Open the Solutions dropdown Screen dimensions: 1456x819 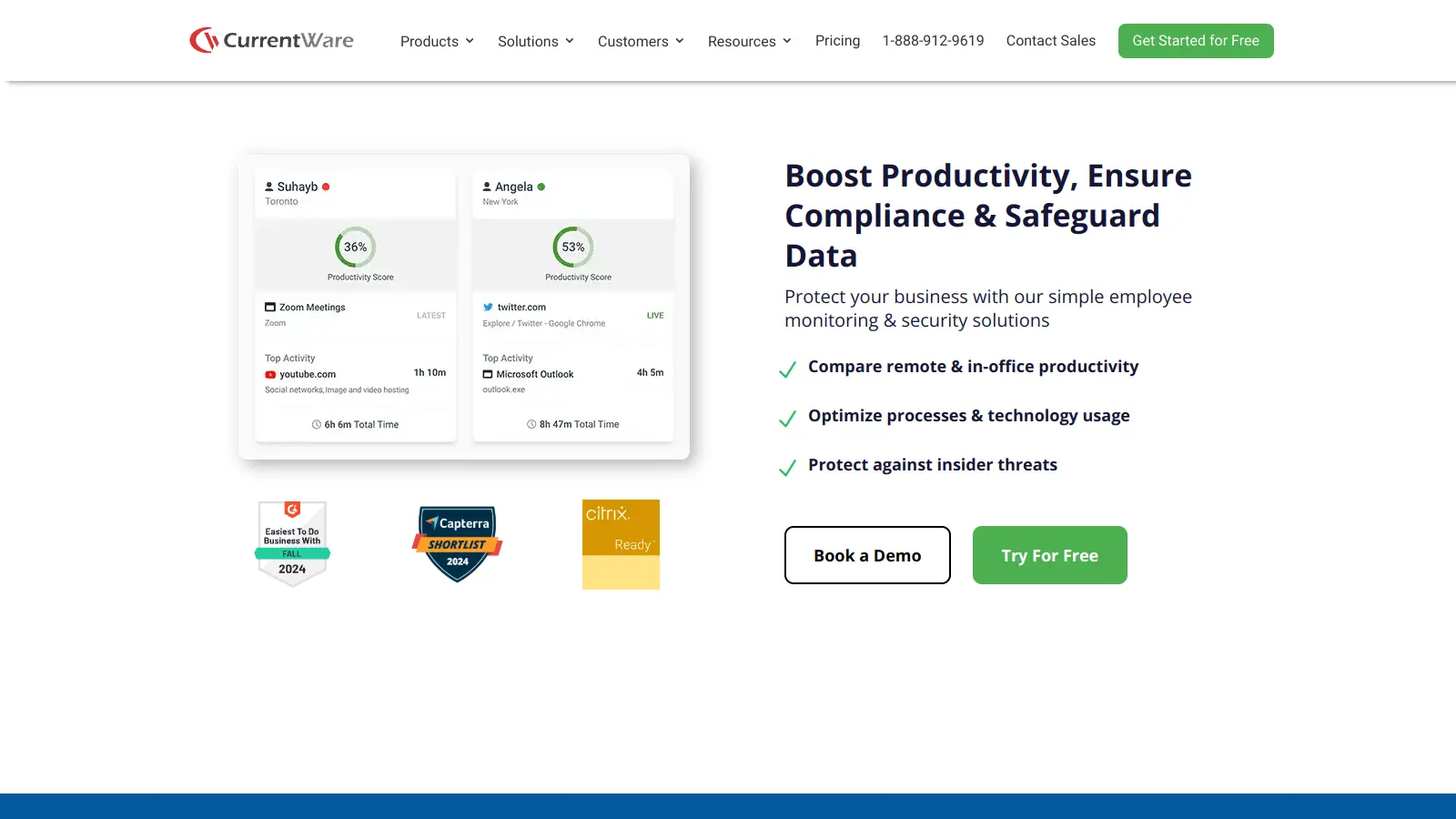535,41
